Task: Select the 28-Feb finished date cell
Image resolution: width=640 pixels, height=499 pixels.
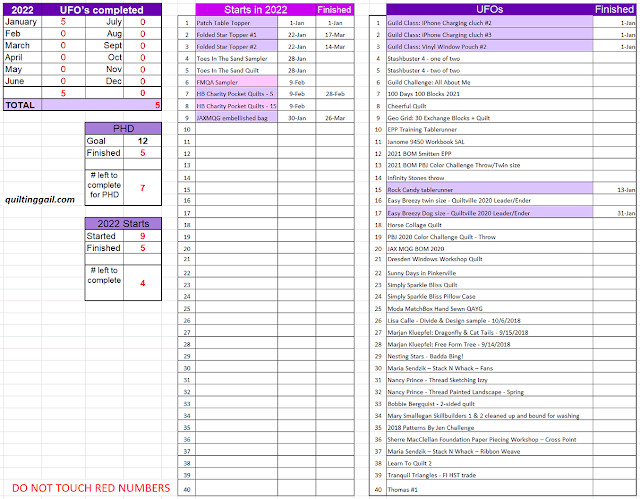Action: click(335, 94)
